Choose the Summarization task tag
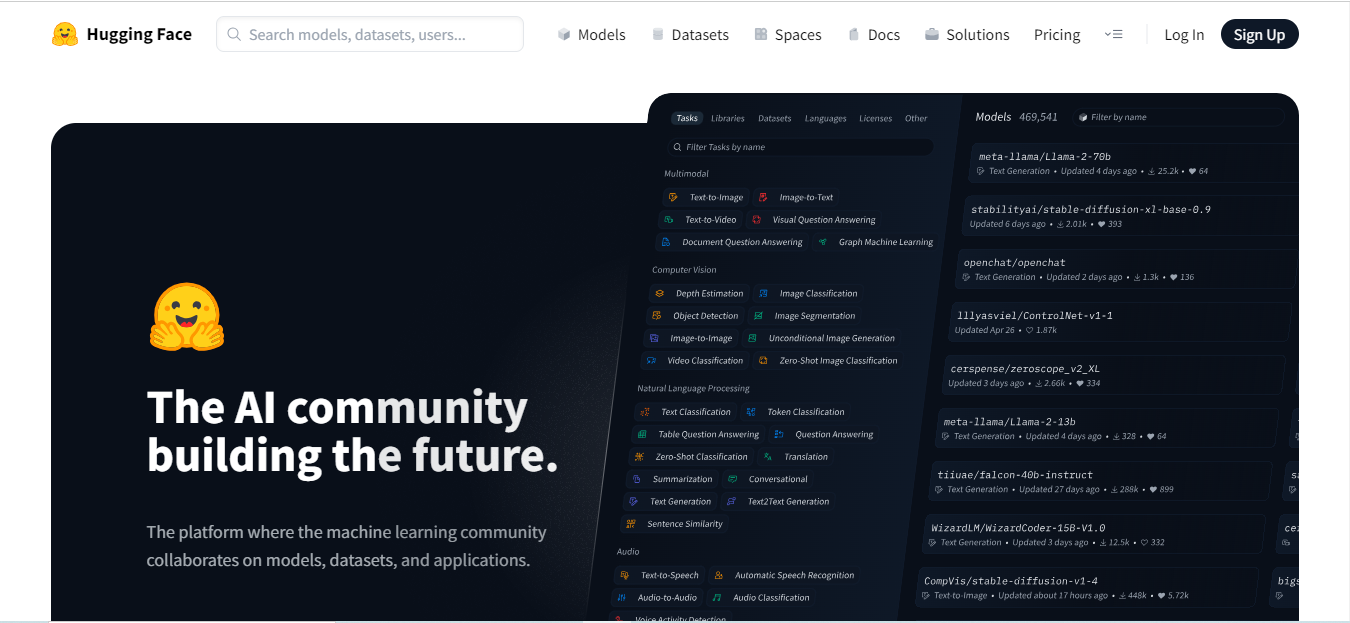Screen dimensions: 1350x623 point(674,479)
